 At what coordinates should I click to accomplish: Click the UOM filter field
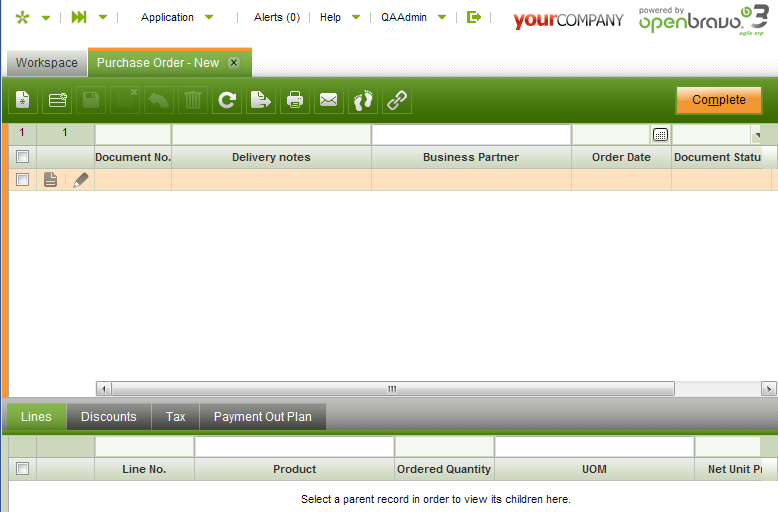click(x=594, y=447)
